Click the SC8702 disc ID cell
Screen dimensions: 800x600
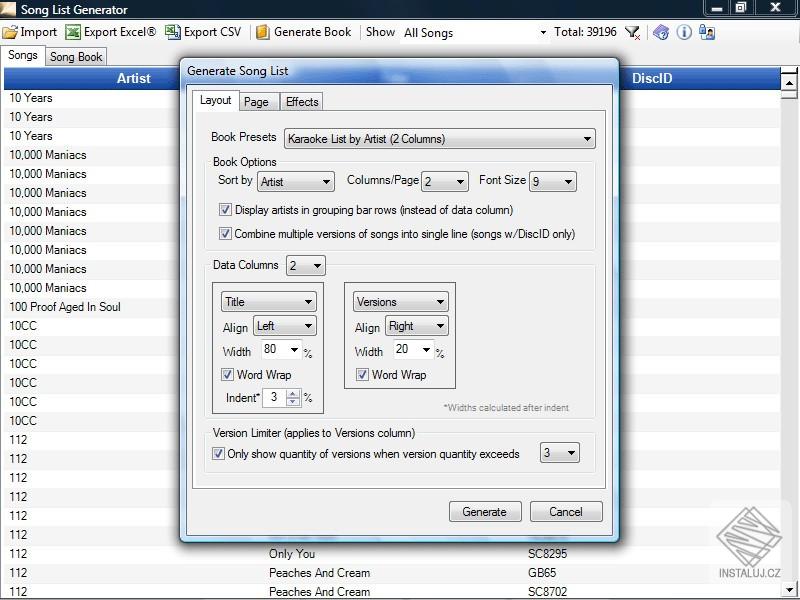pos(547,592)
